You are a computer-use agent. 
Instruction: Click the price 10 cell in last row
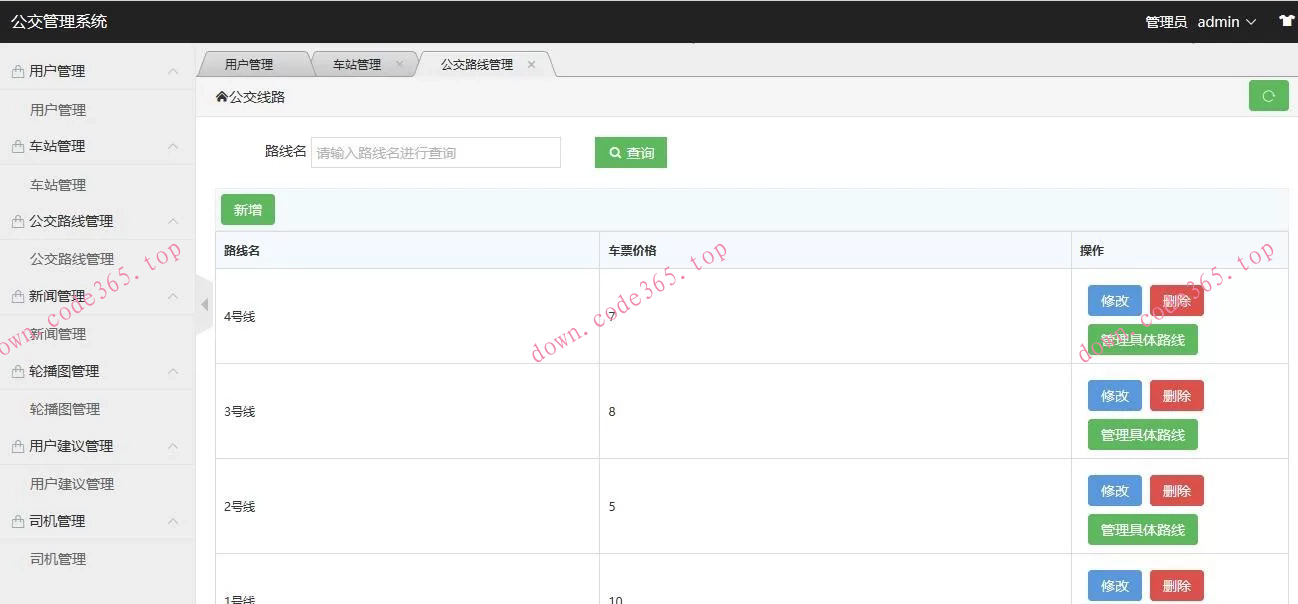click(835, 580)
